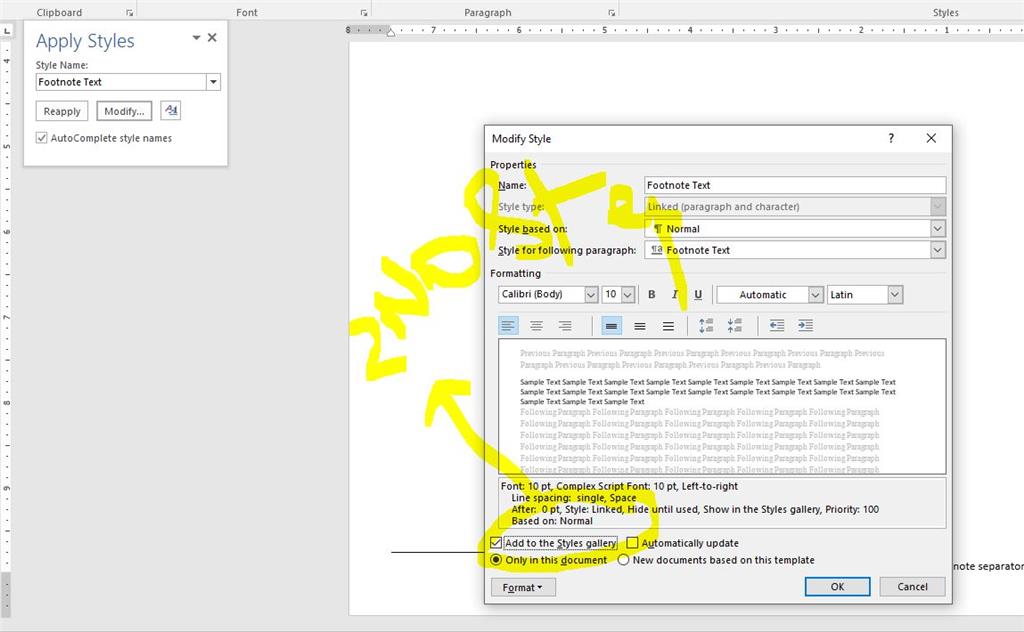Decrease paragraph spacing icon
The height and width of the screenshot is (632, 1024).
point(735,326)
